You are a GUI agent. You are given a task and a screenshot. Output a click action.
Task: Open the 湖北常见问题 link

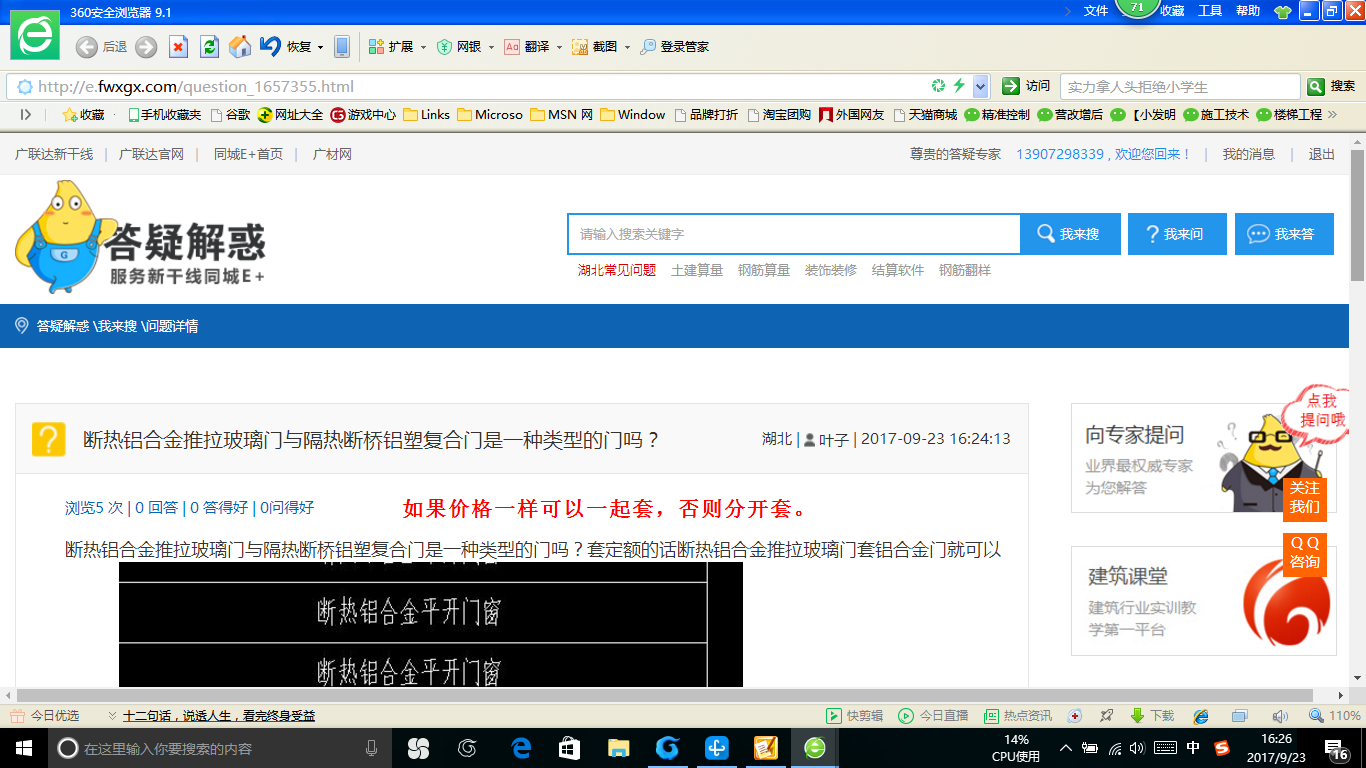tap(617, 270)
